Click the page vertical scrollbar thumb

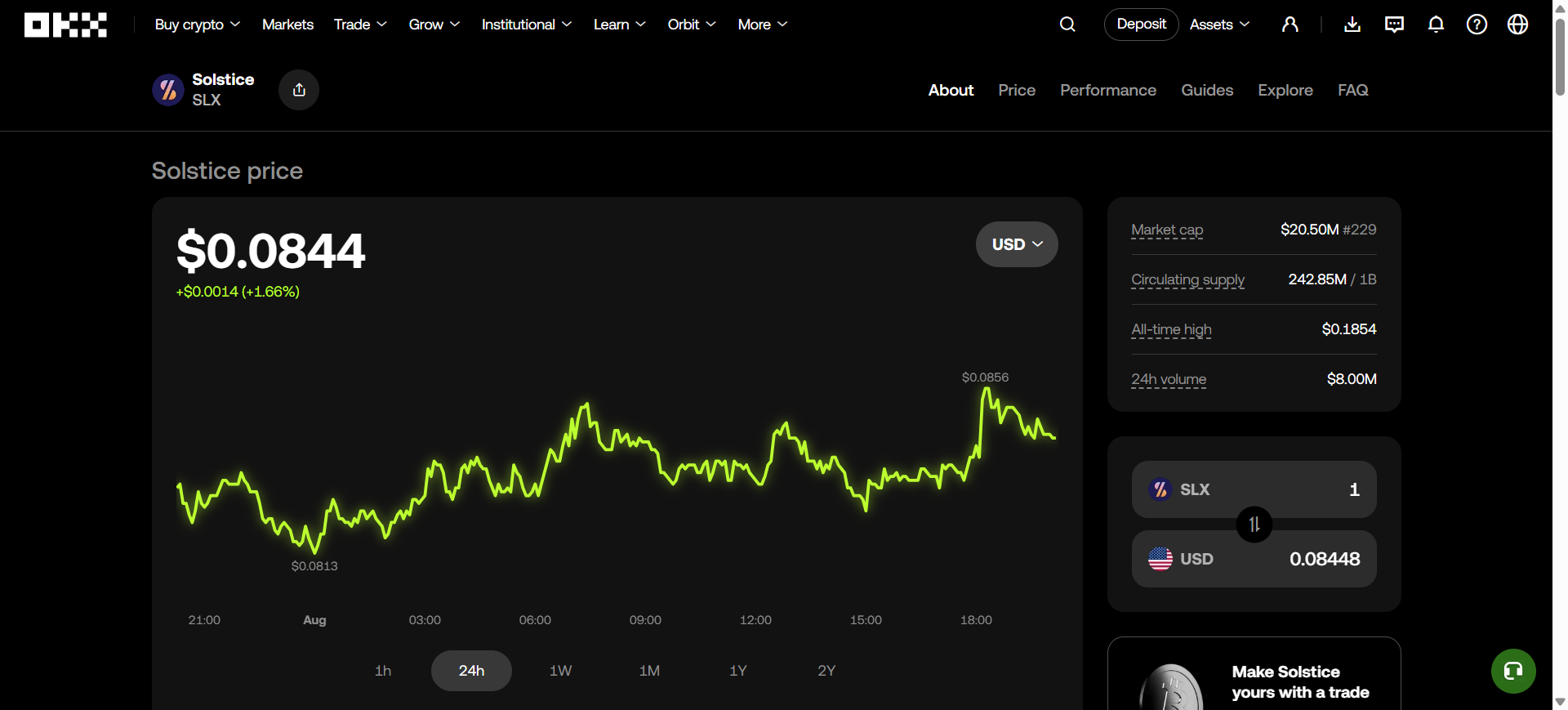pyautogui.click(x=1560, y=57)
